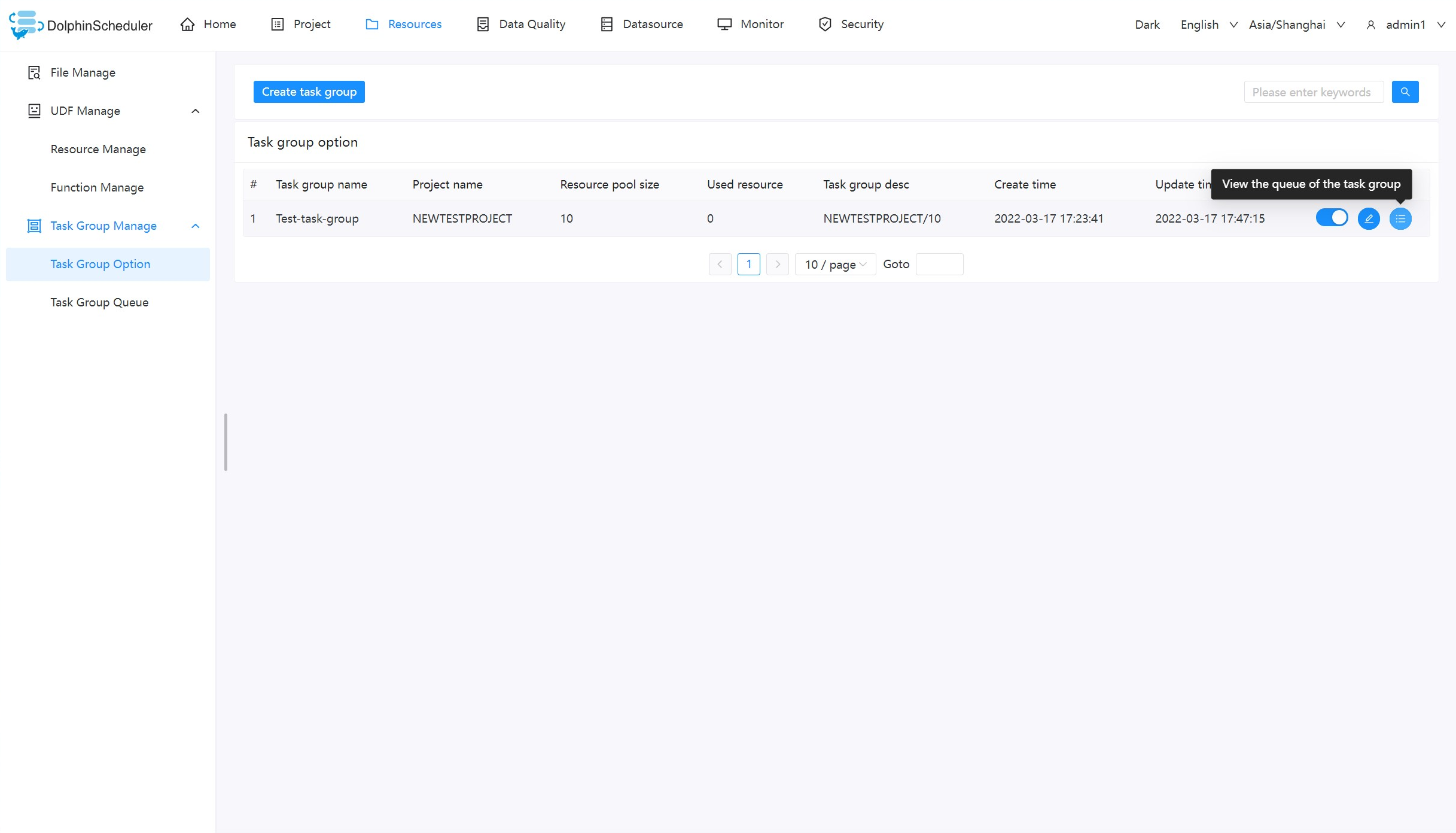Select the Home icon in the top navigation
This screenshot has height=833, width=1456.
tap(187, 23)
